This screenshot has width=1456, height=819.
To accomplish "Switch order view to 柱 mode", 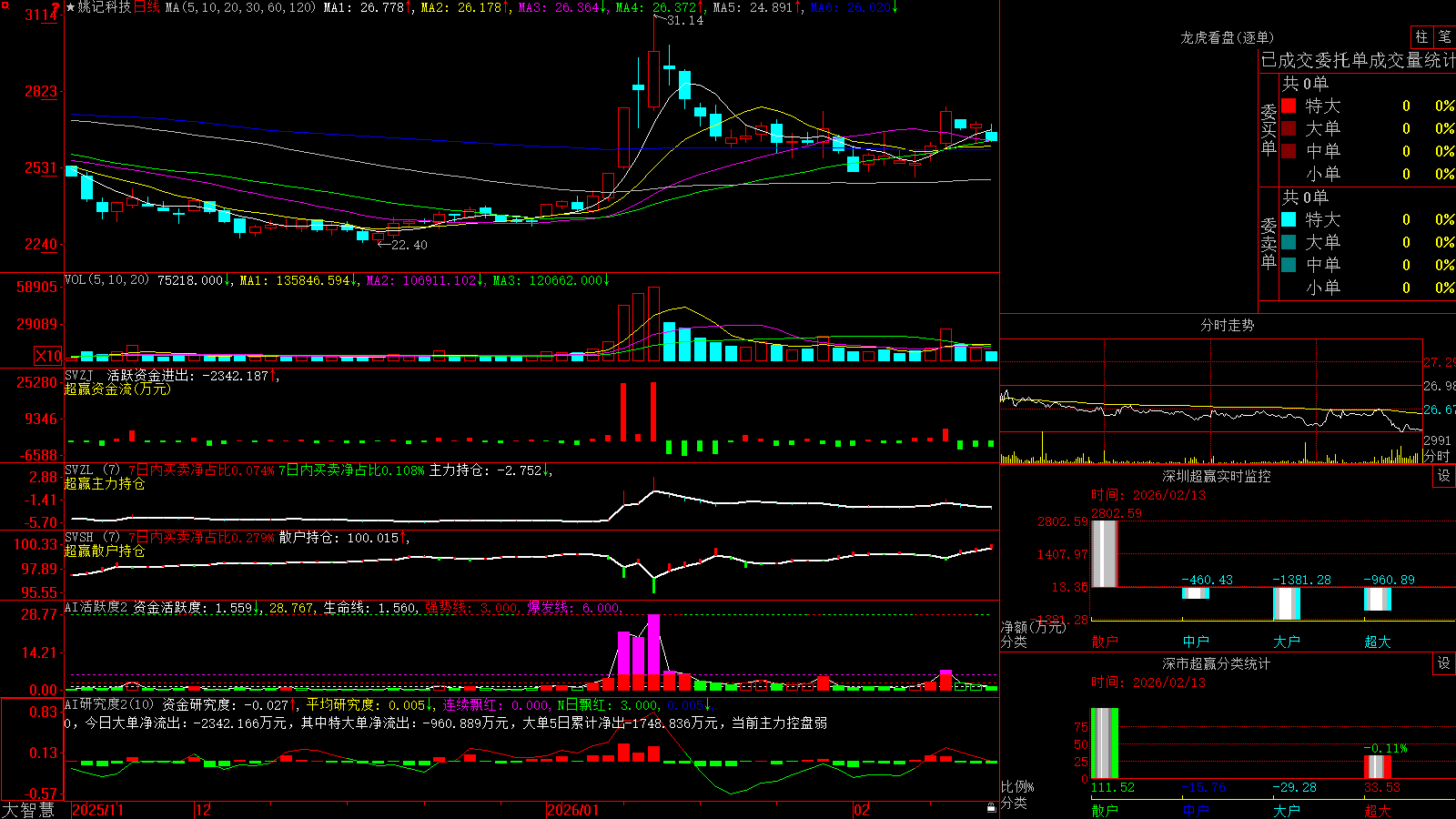I will (1421, 36).
